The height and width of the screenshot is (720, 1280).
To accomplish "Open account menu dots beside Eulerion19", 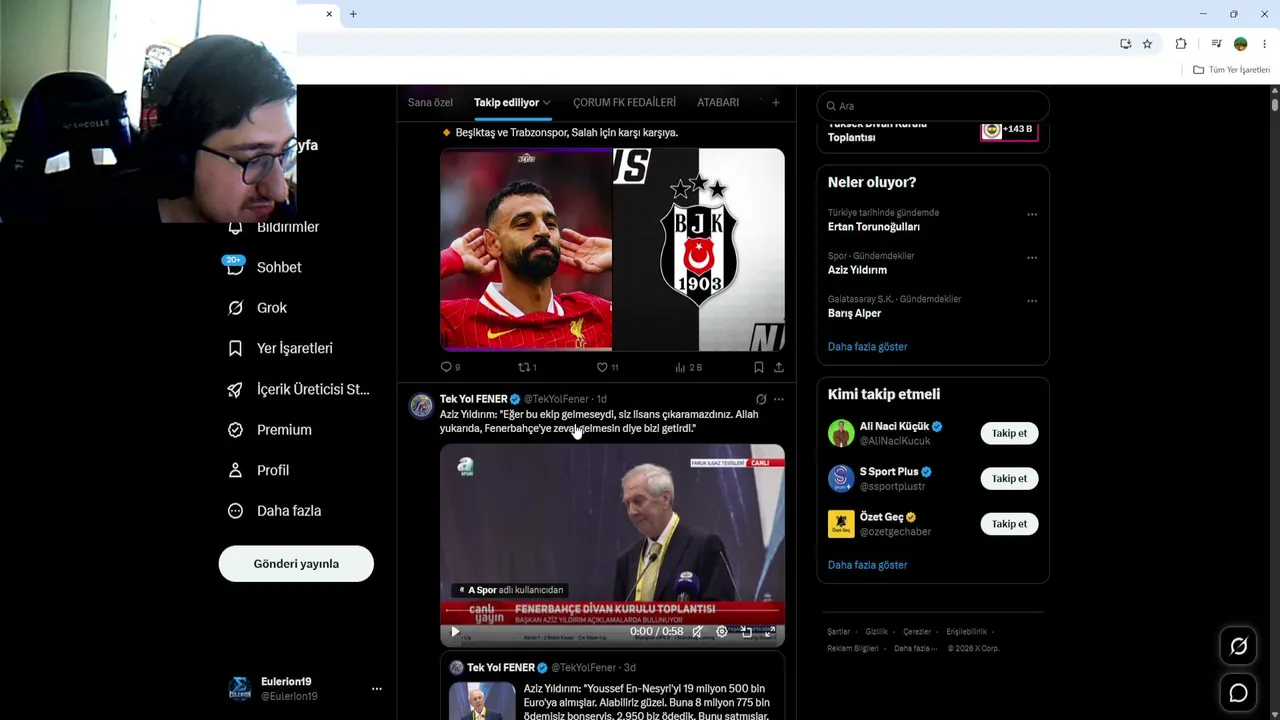I will click(376, 689).
